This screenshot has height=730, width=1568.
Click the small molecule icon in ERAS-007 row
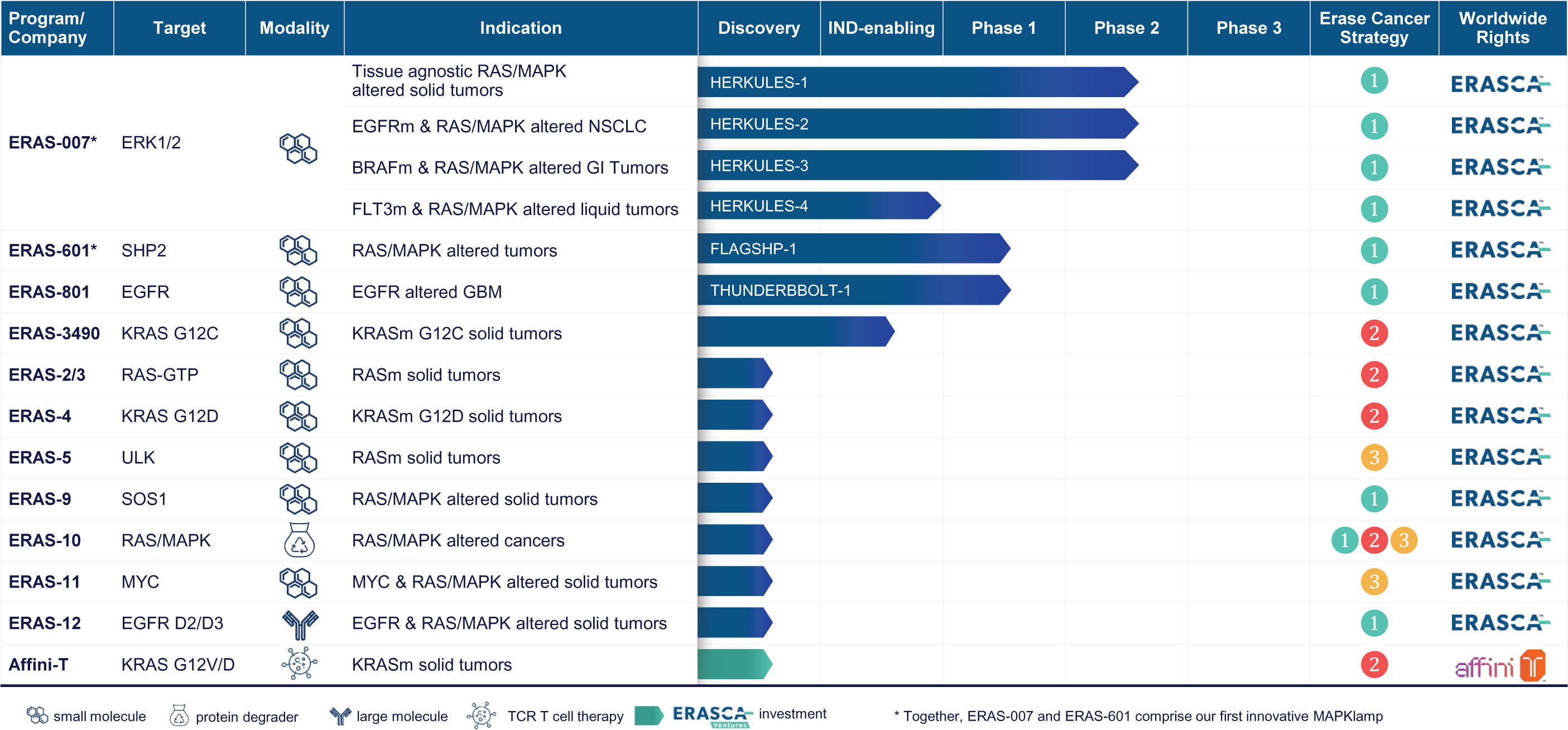[x=299, y=149]
